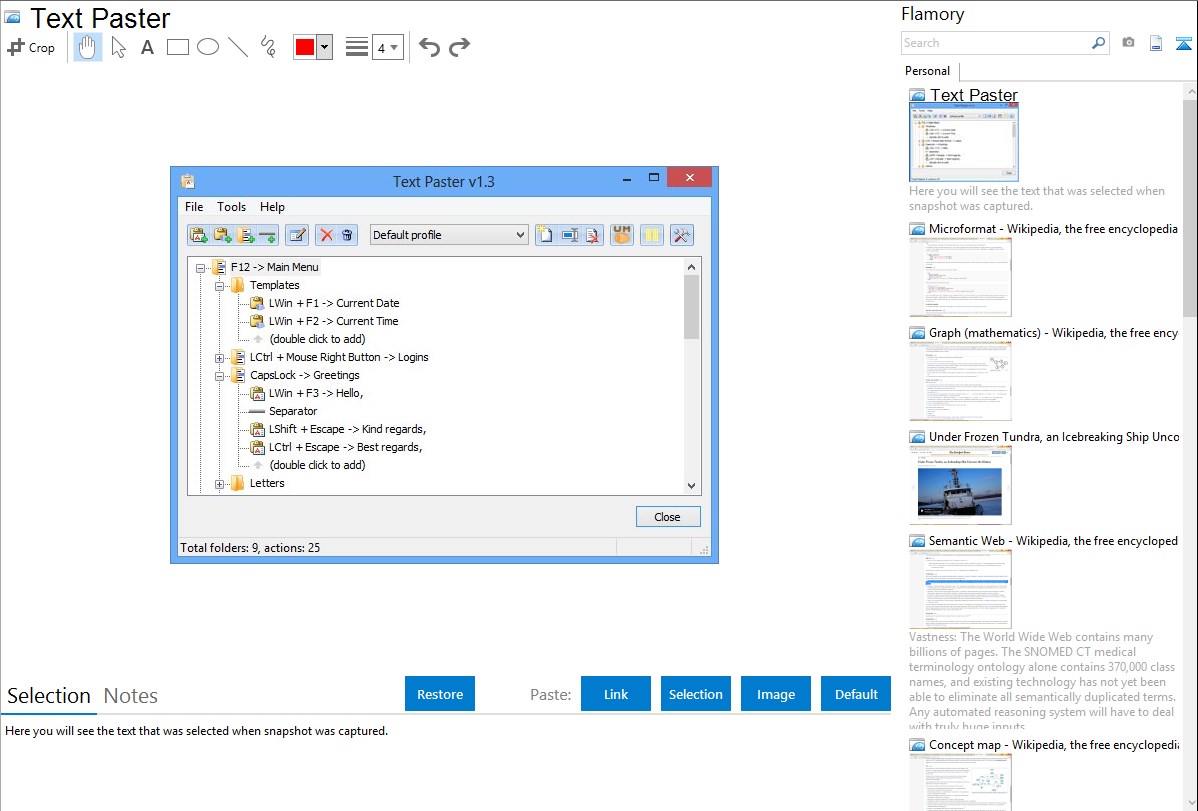Open the Under Frozen Tundra thumbnail
The image size is (1198, 811).
tap(960, 485)
